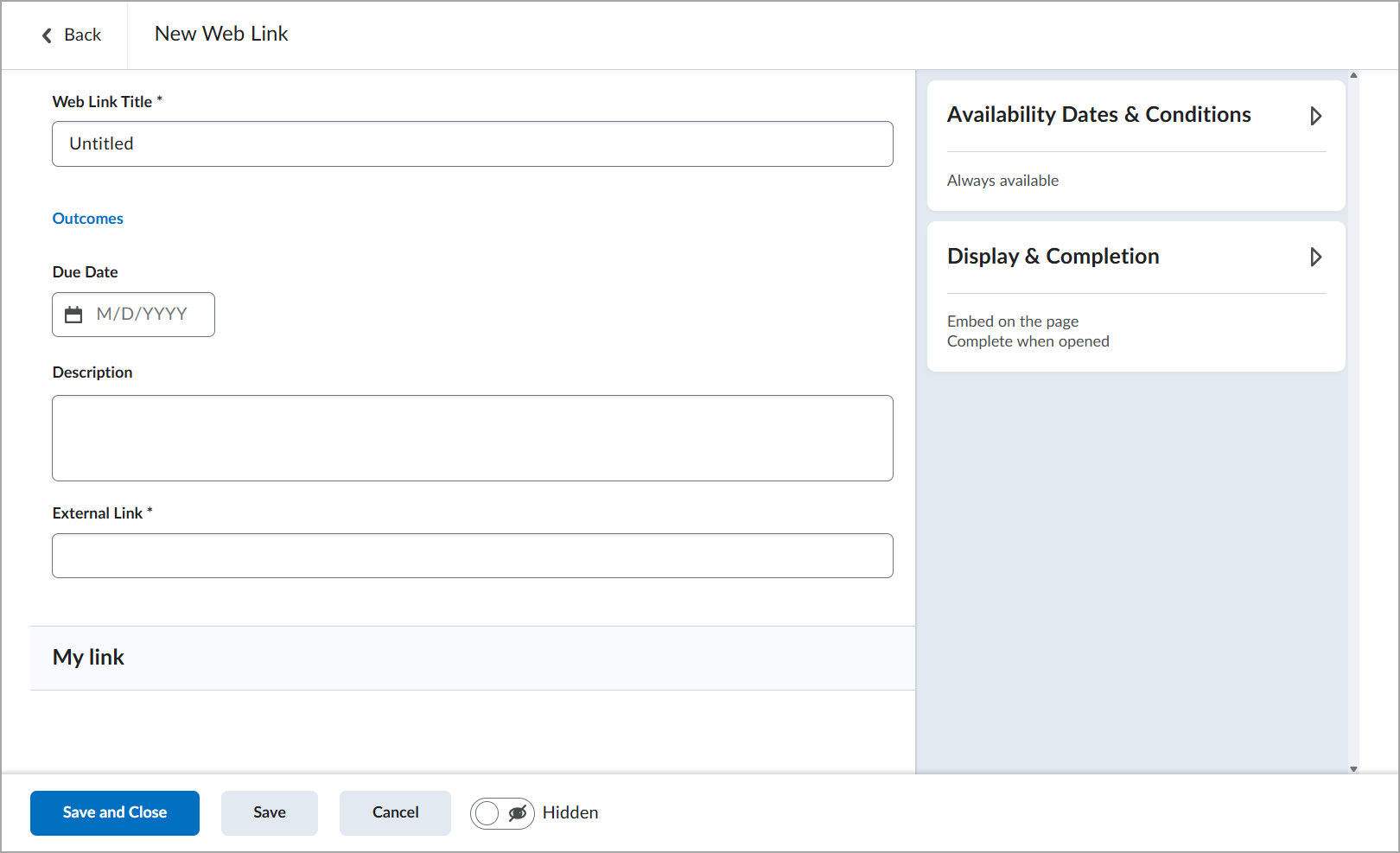Expand Display & Completion arrow
Screen dimensions: 1400x853
point(1315,257)
